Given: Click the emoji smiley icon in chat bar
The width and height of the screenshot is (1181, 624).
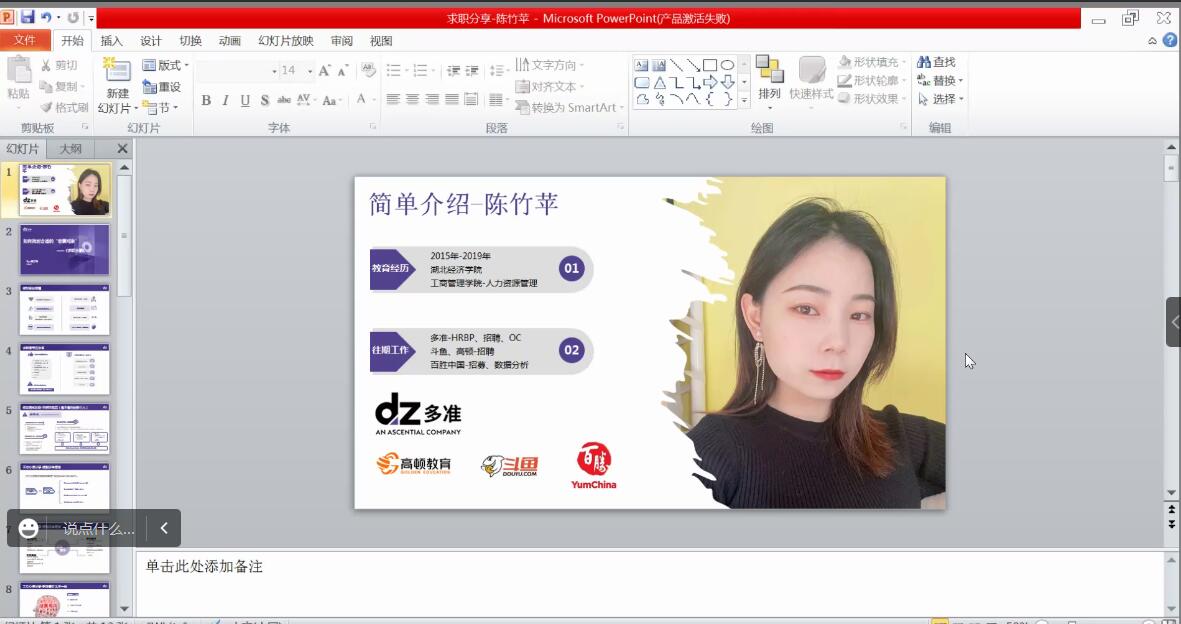Looking at the screenshot, I should click(x=29, y=528).
